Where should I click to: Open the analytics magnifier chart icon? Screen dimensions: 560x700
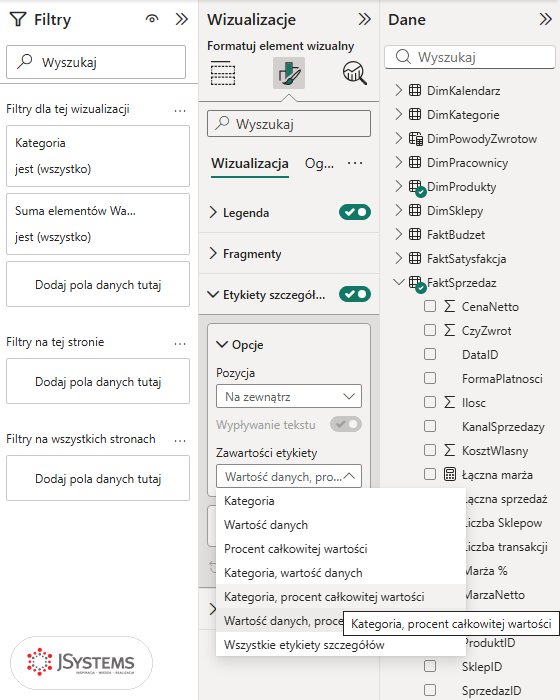coord(355,73)
